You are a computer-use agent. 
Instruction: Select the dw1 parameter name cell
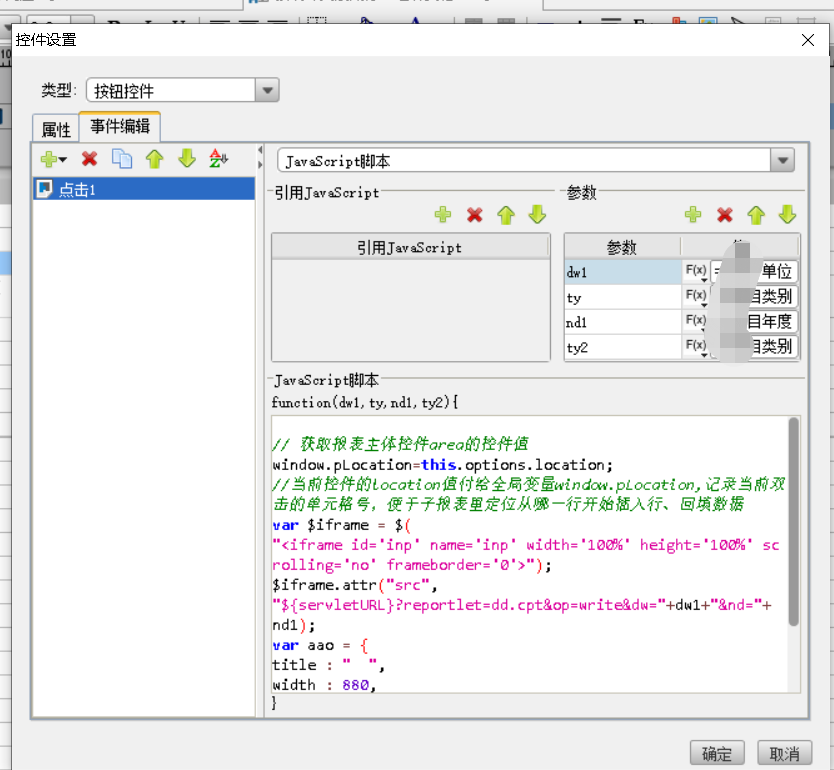coord(623,272)
